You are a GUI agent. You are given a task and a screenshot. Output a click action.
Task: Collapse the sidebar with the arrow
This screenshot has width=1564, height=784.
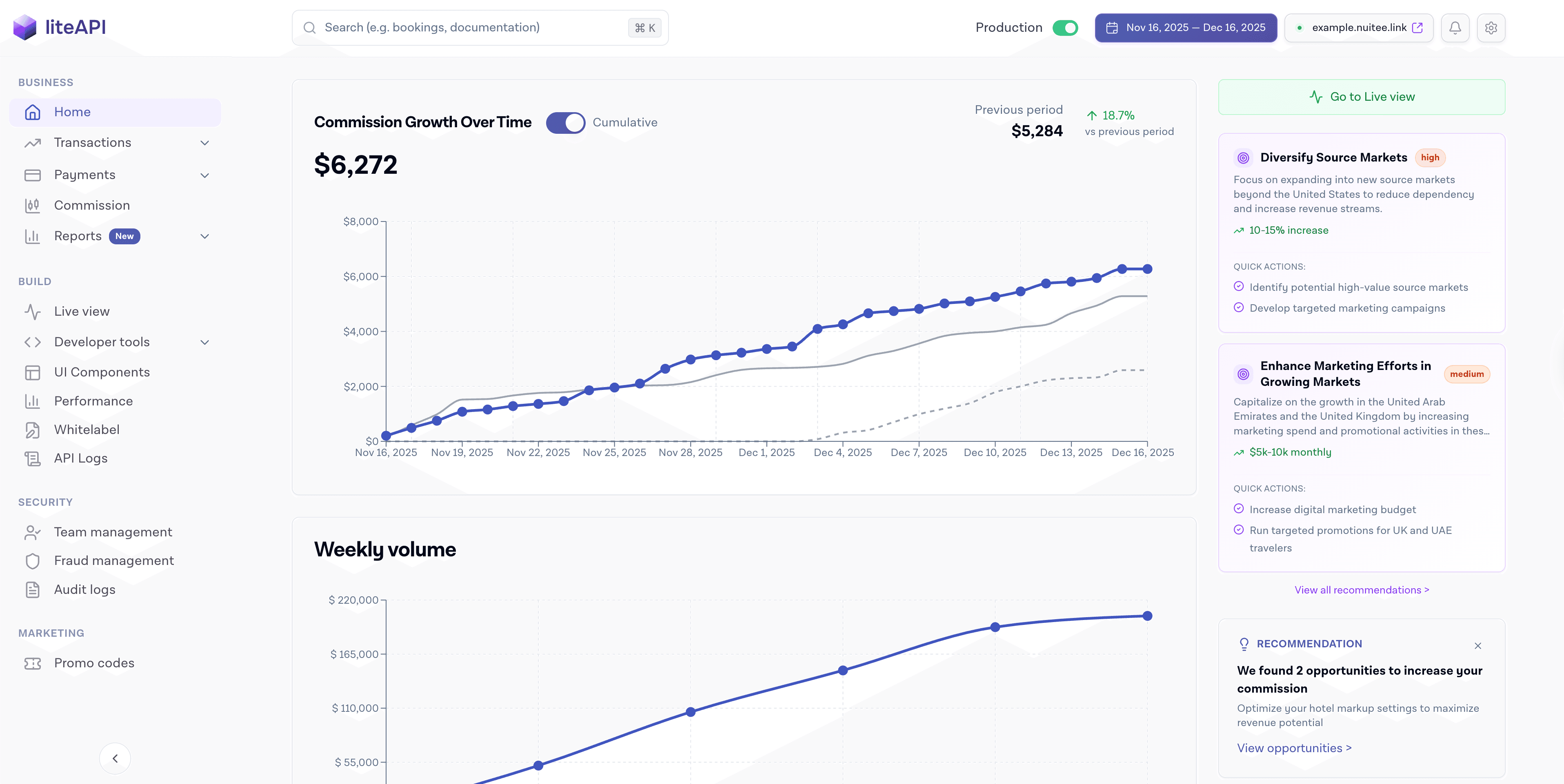tap(115, 758)
